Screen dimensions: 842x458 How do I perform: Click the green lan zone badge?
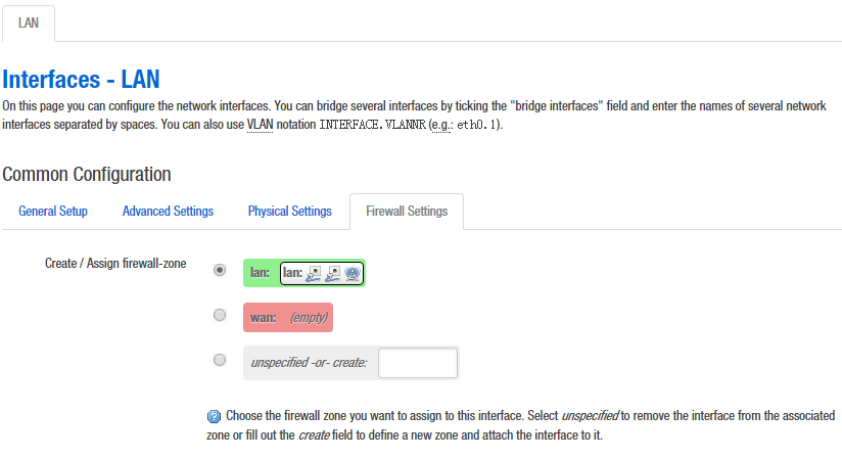pos(261,272)
